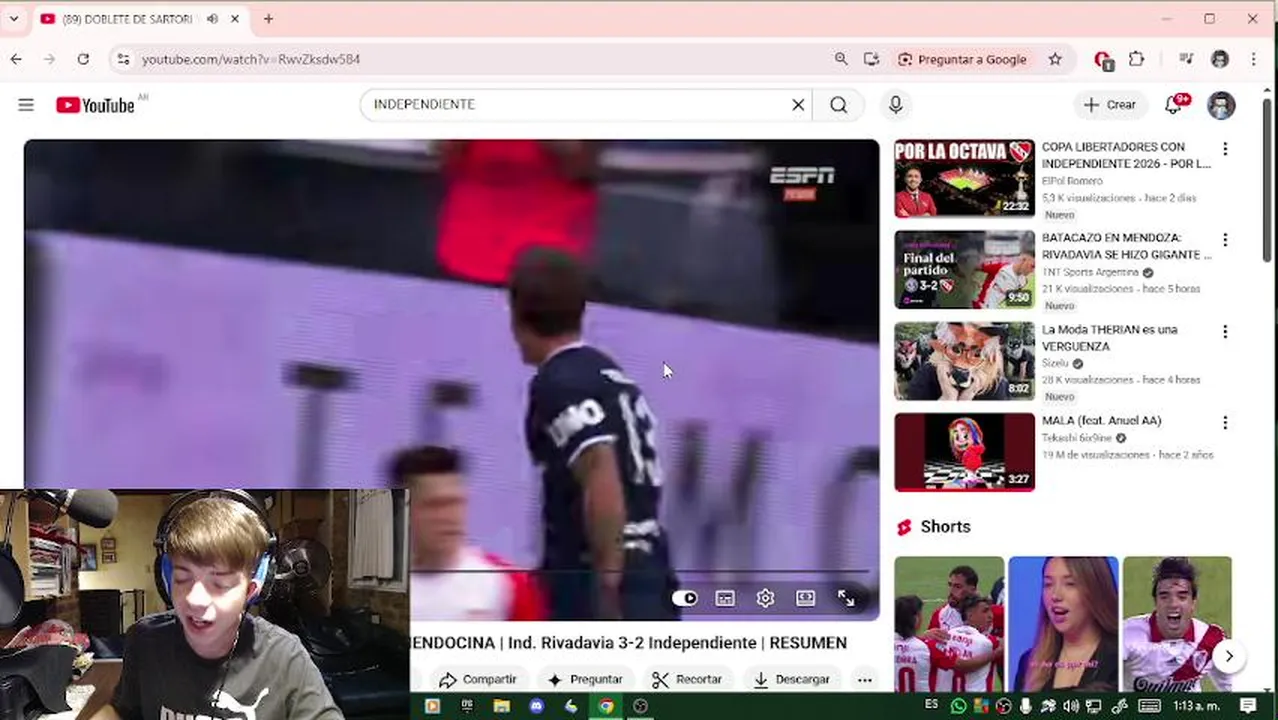Open the TNT Sports Argentina channel name
This screenshot has width=1278, height=720.
click(x=1090, y=272)
